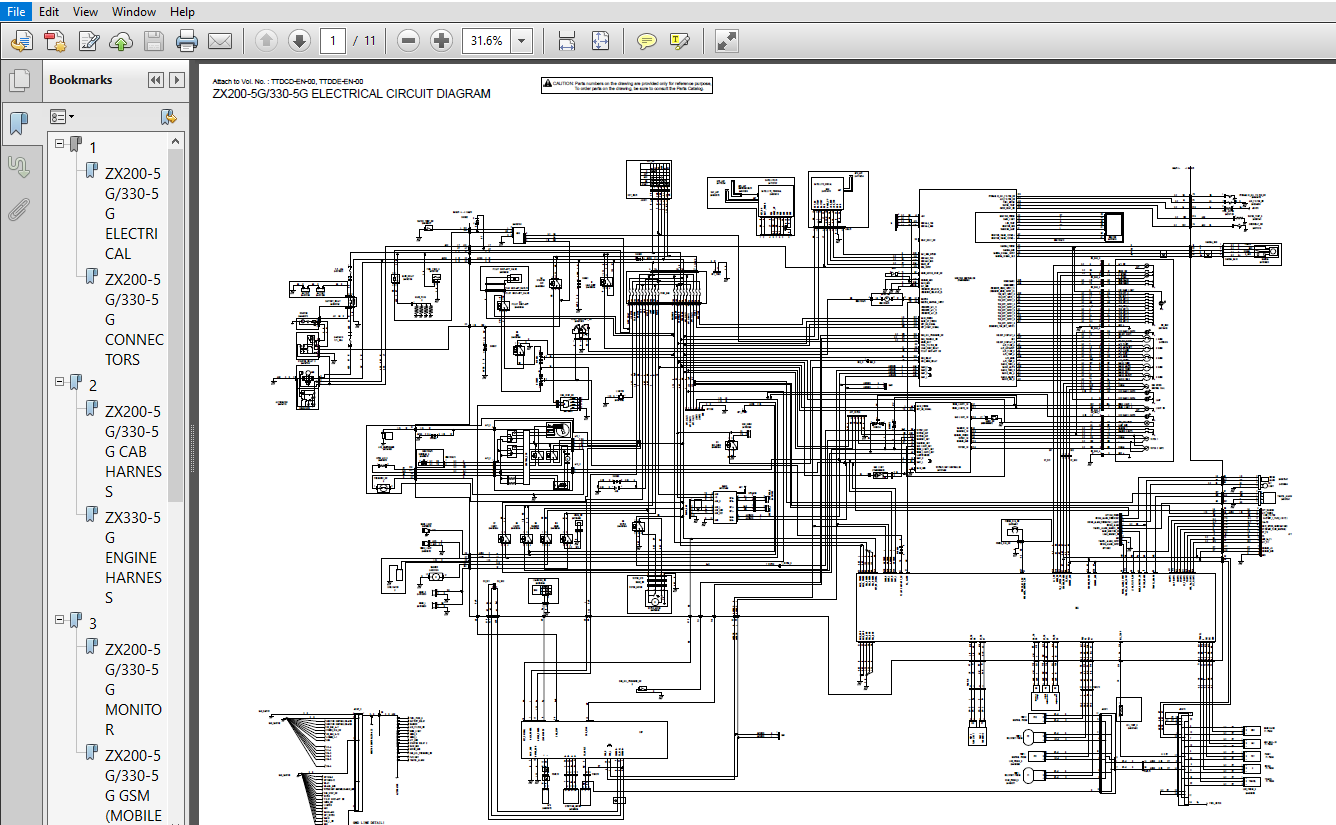The width and height of the screenshot is (1336, 825).
Task: Click the upload to cloud icon
Action: [121, 41]
